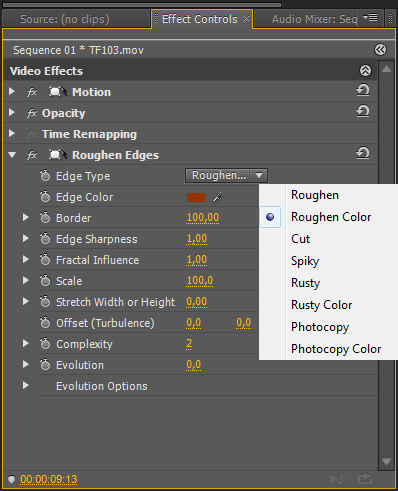
Task: Click the Motion direct manipulation icon
Action: pos(58,92)
